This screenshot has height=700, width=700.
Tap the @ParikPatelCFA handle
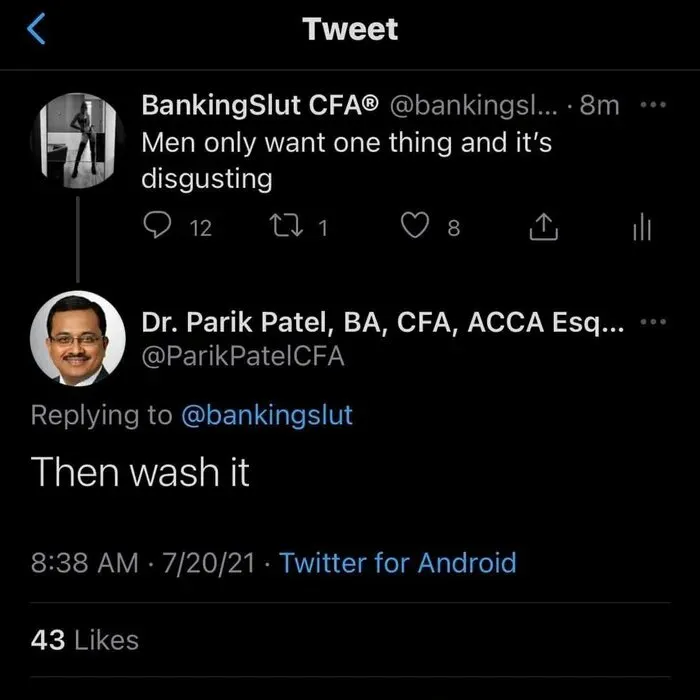[x=243, y=357]
